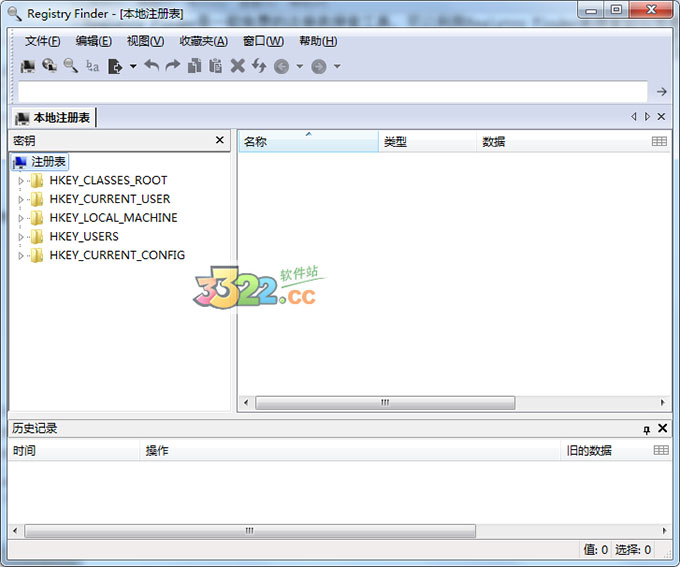Redo the last action

(x=173, y=66)
